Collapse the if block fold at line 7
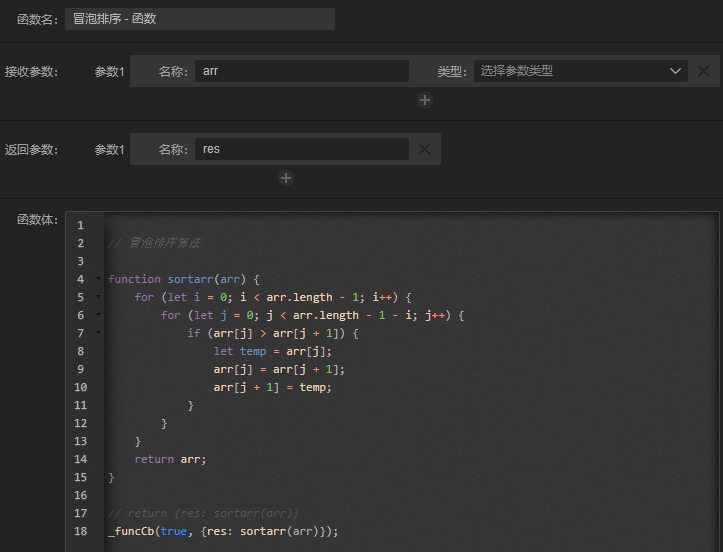 [x=98, y=333]
